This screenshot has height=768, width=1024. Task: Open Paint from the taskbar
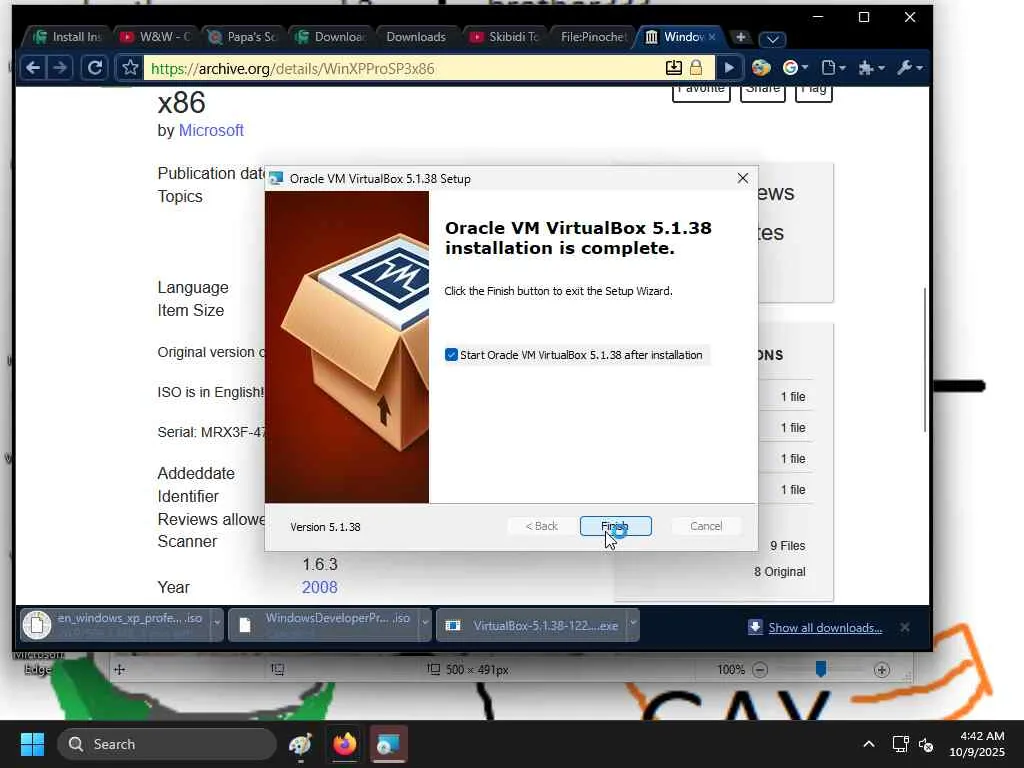[300, 744]
